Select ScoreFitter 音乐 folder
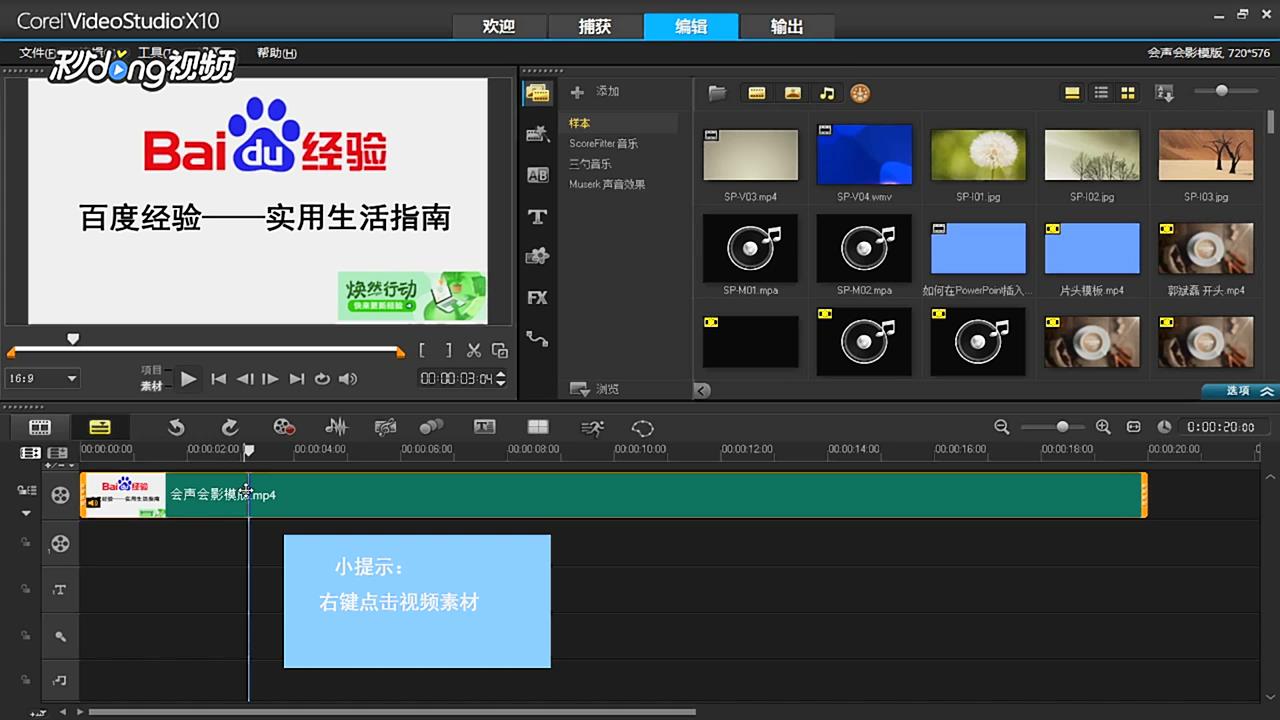 604,144
